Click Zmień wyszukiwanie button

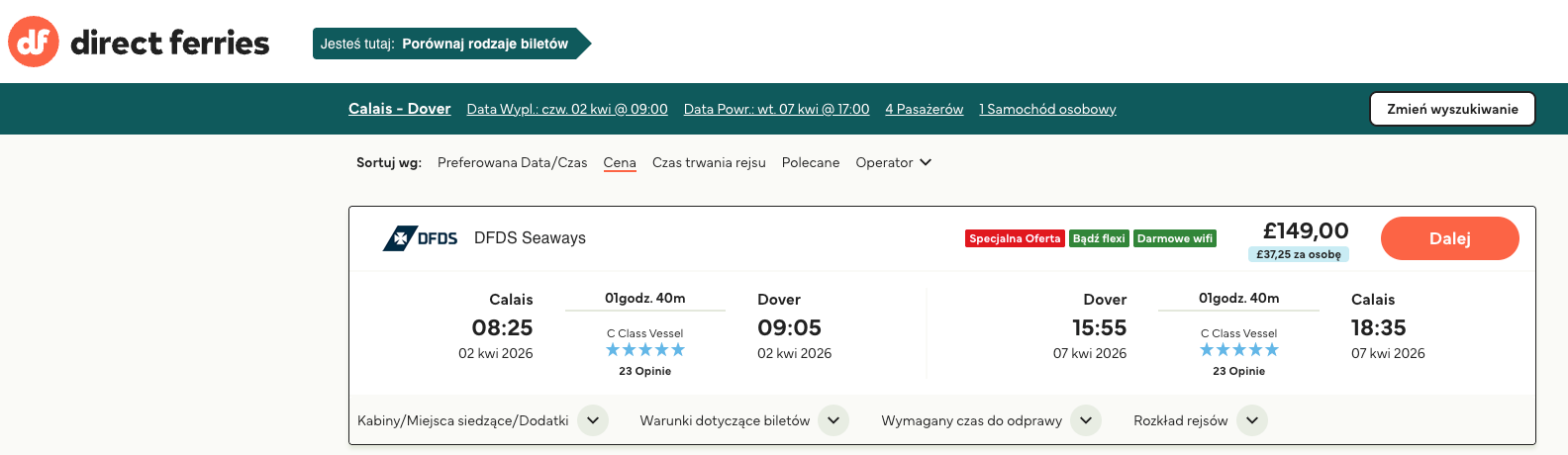[x=1452, y=109]
